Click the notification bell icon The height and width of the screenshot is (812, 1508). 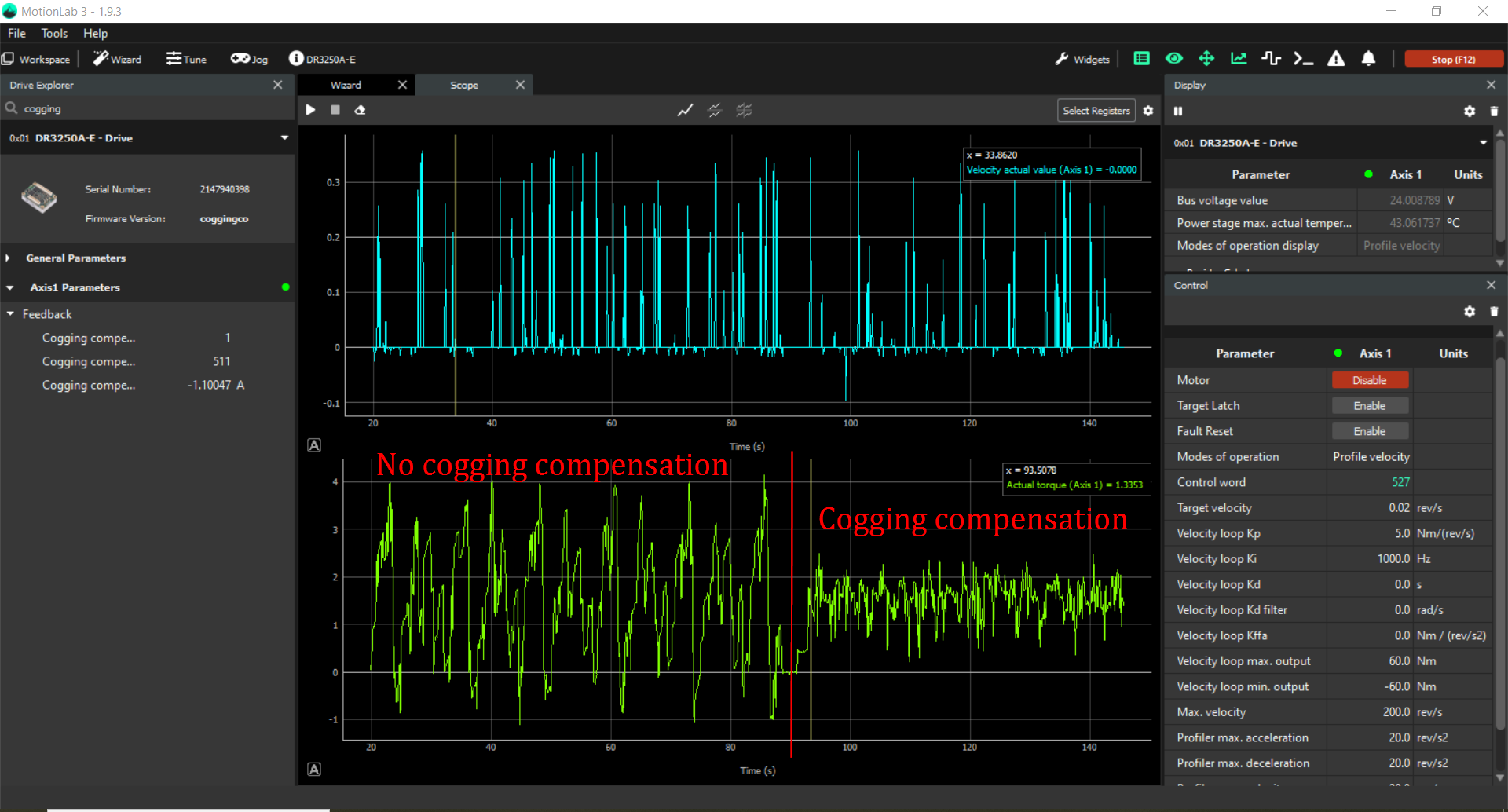[x=1368, y=59]
